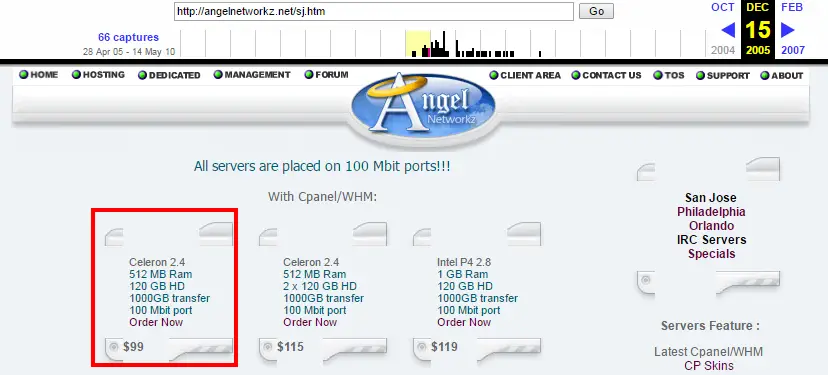Click the IRC Servers text

click(711, 240)
